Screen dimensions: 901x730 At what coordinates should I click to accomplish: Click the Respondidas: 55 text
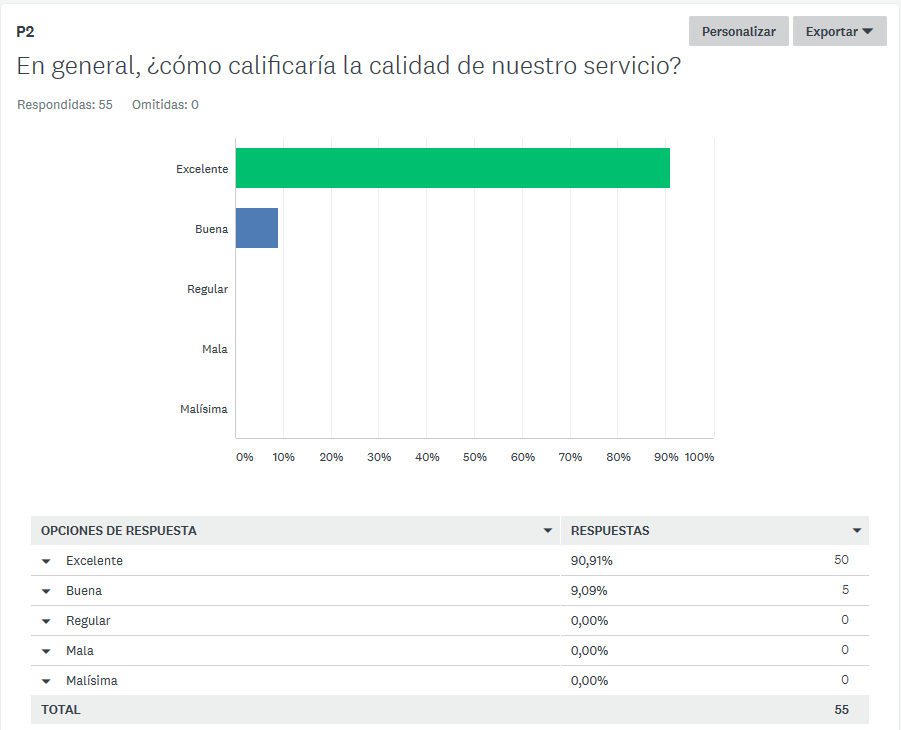(x=65, y=105)
